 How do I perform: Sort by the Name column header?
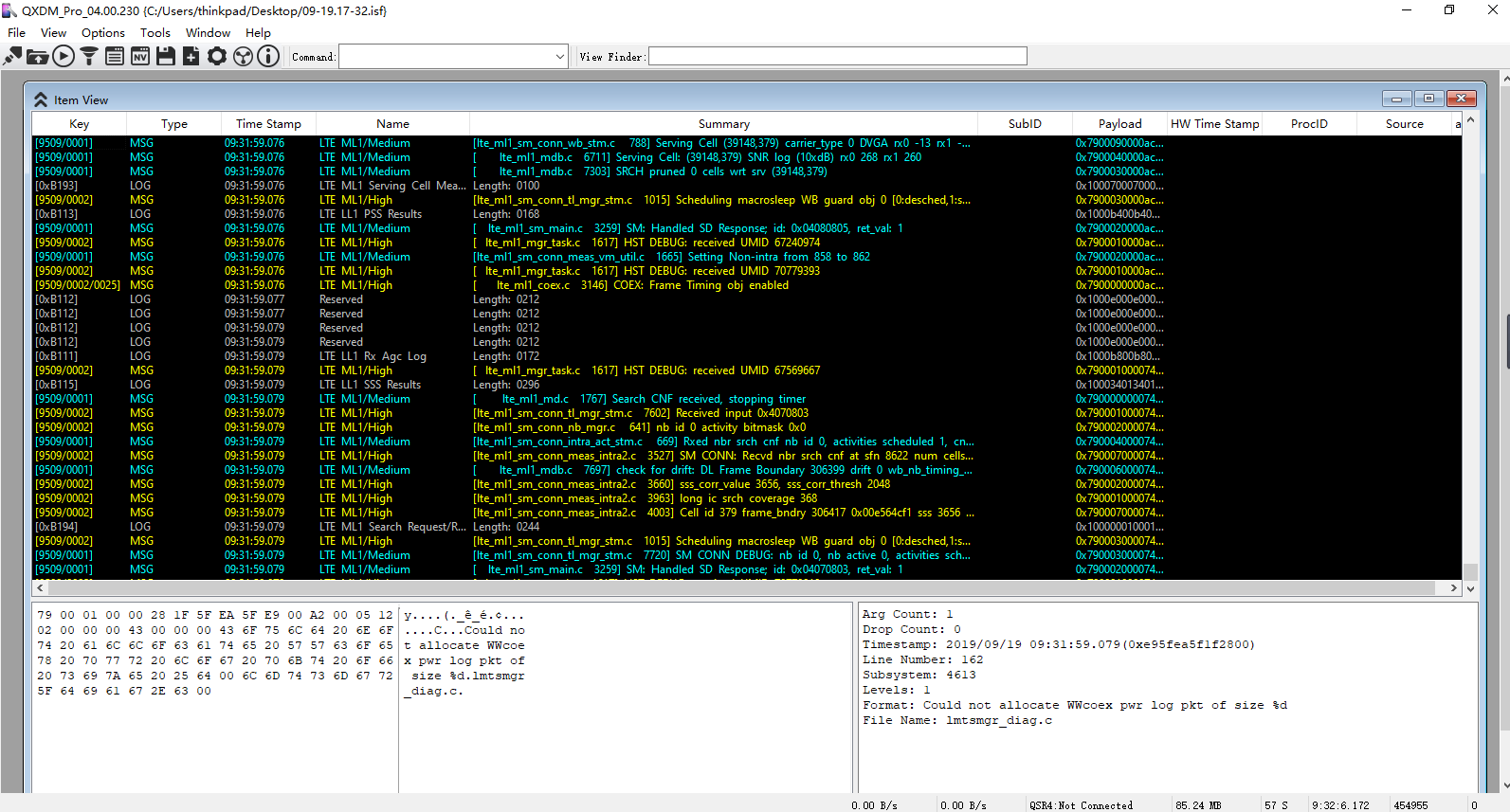pos(392,124)
